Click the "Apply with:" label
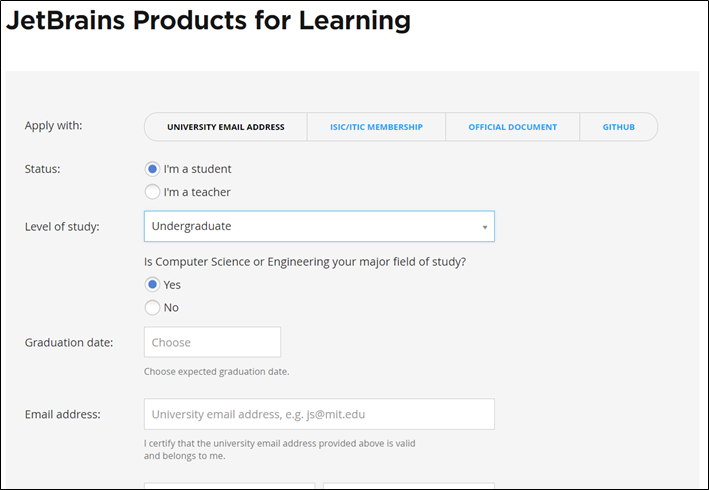The width and height of the screenshot is (709, 490). pyautogui.click(x=54, y=126)
